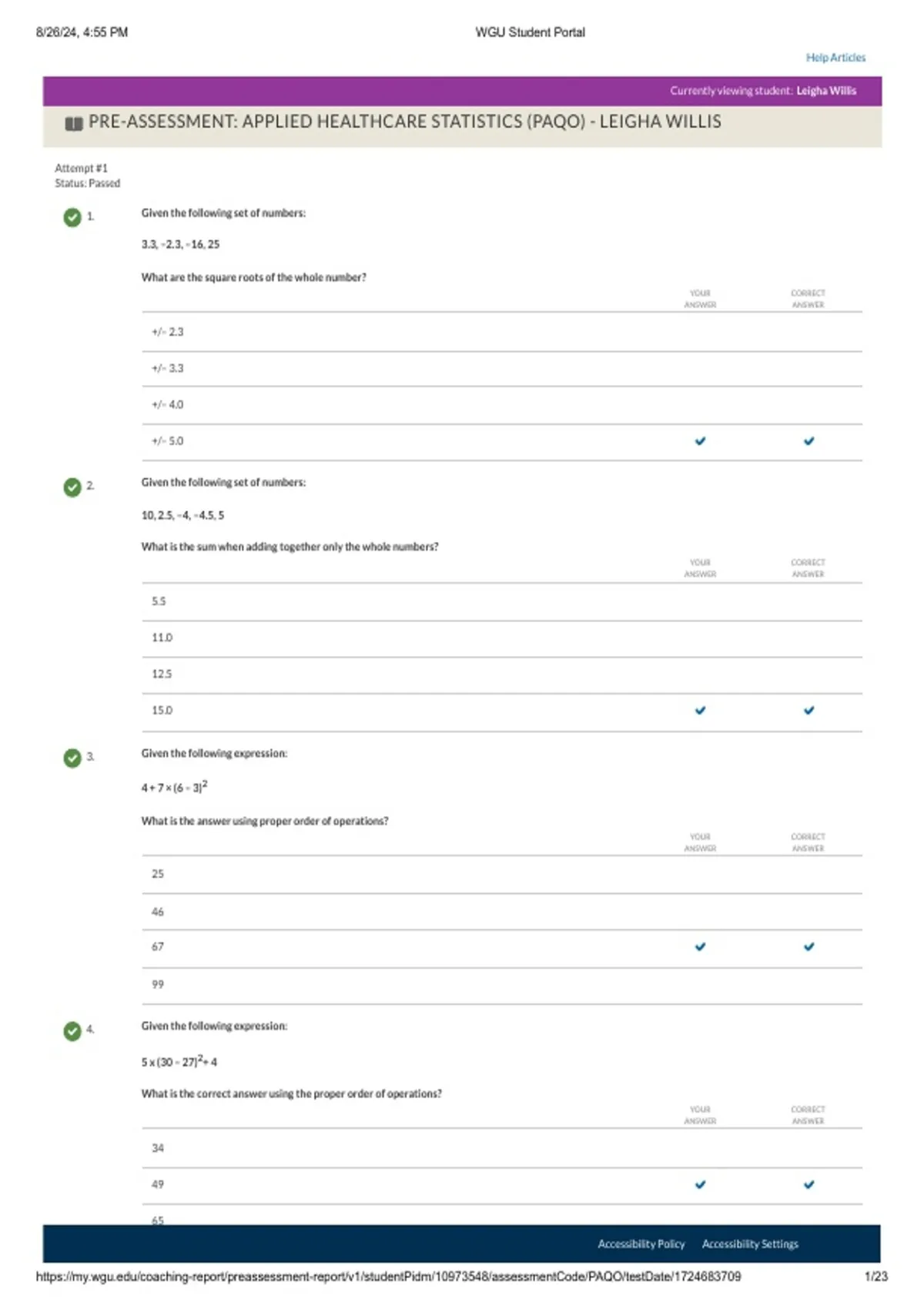The width and height of the screenshot is (924, 1309).
Task: Open the Accessibility Policy link
Action: (641, 1244)
